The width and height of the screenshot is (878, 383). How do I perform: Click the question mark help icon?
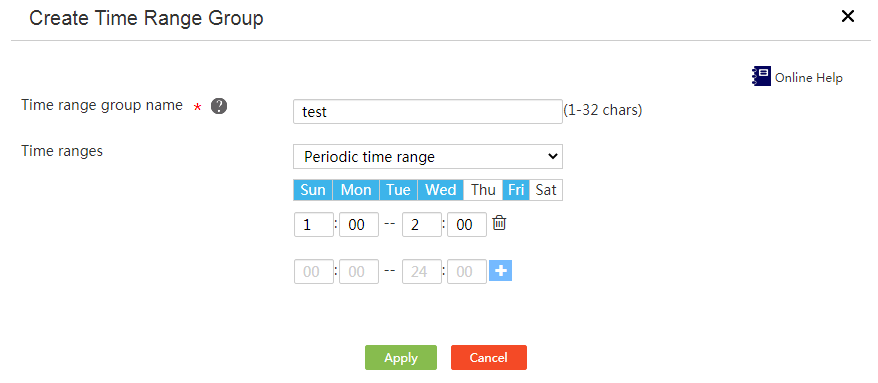pos(219,106)
